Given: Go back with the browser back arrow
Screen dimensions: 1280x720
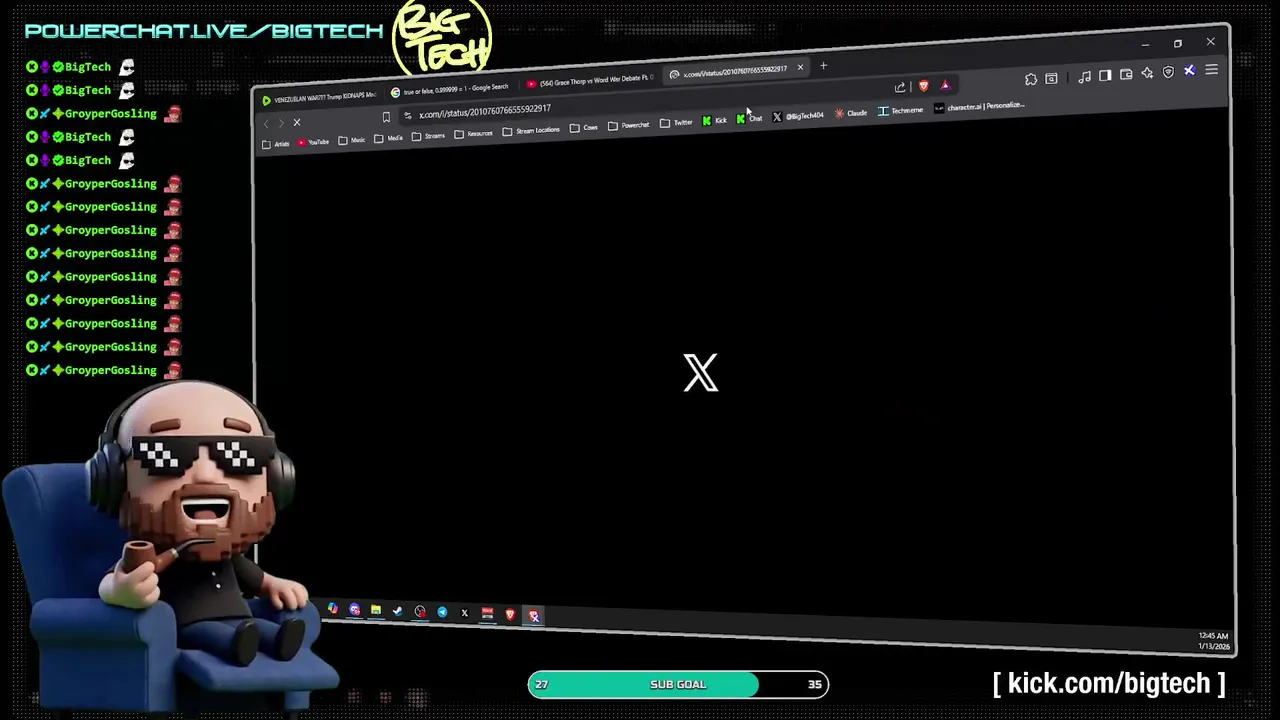Looking at the screenshot, I should pos(266,124).
